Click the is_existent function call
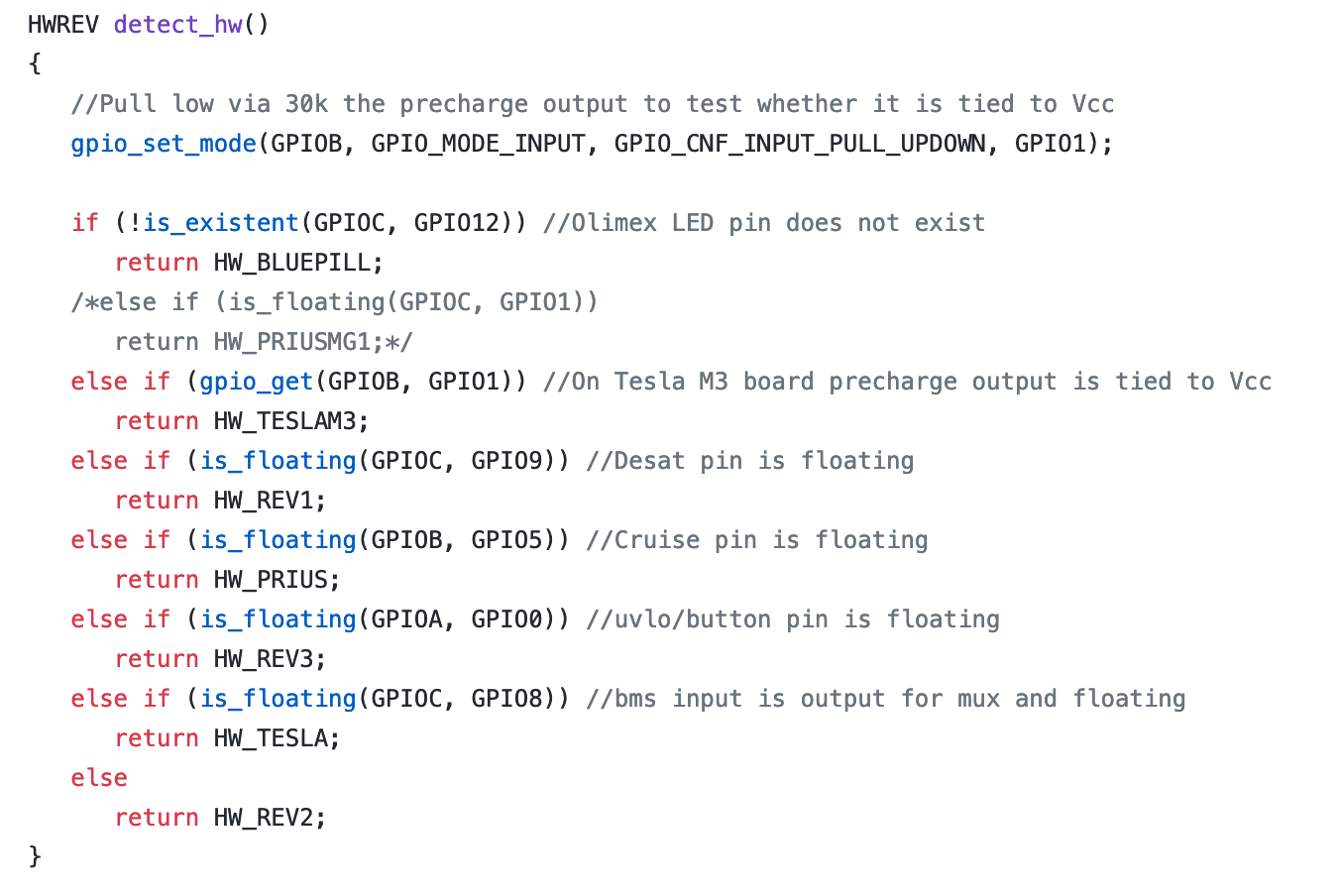 (x=220, y=223)
